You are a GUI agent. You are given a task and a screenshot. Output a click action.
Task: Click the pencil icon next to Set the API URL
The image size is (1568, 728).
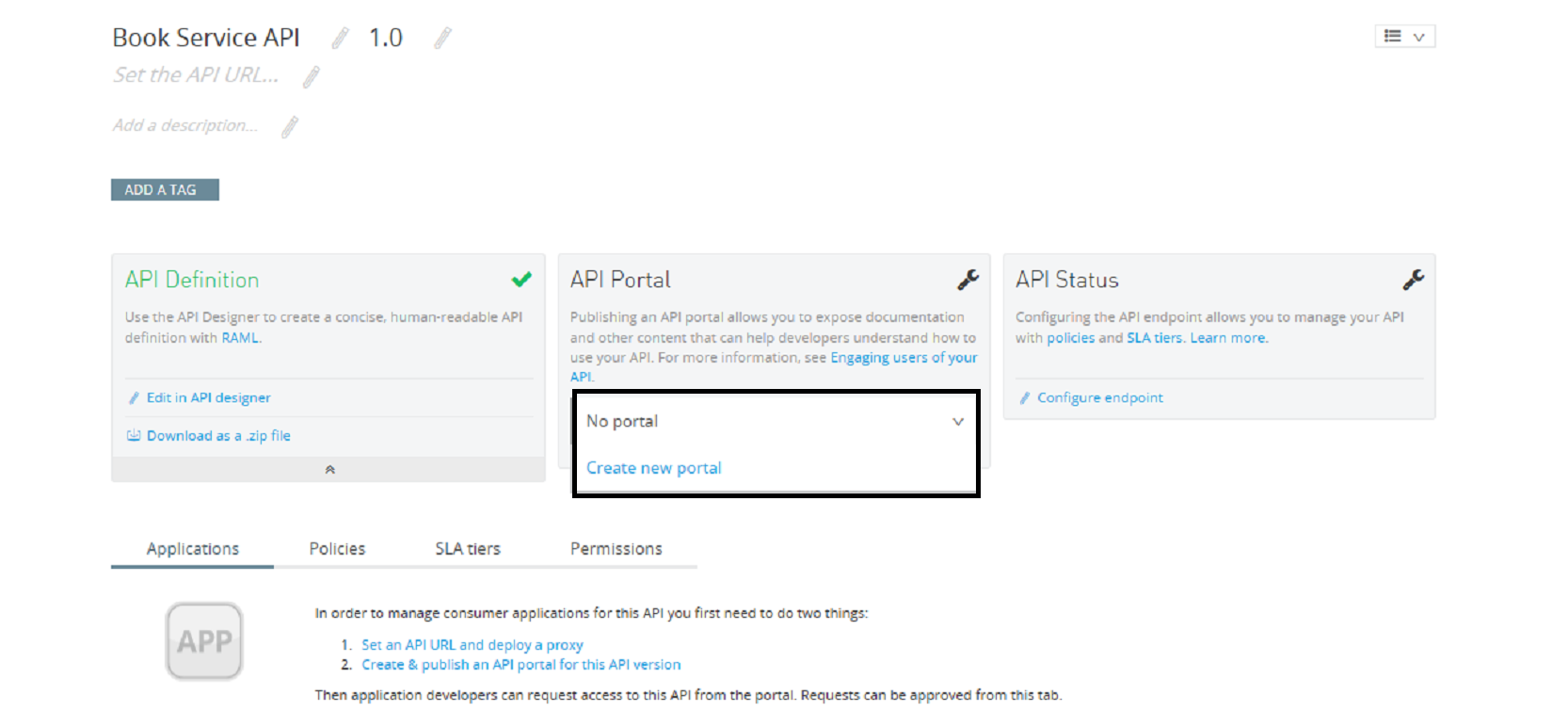coord(311,77)
